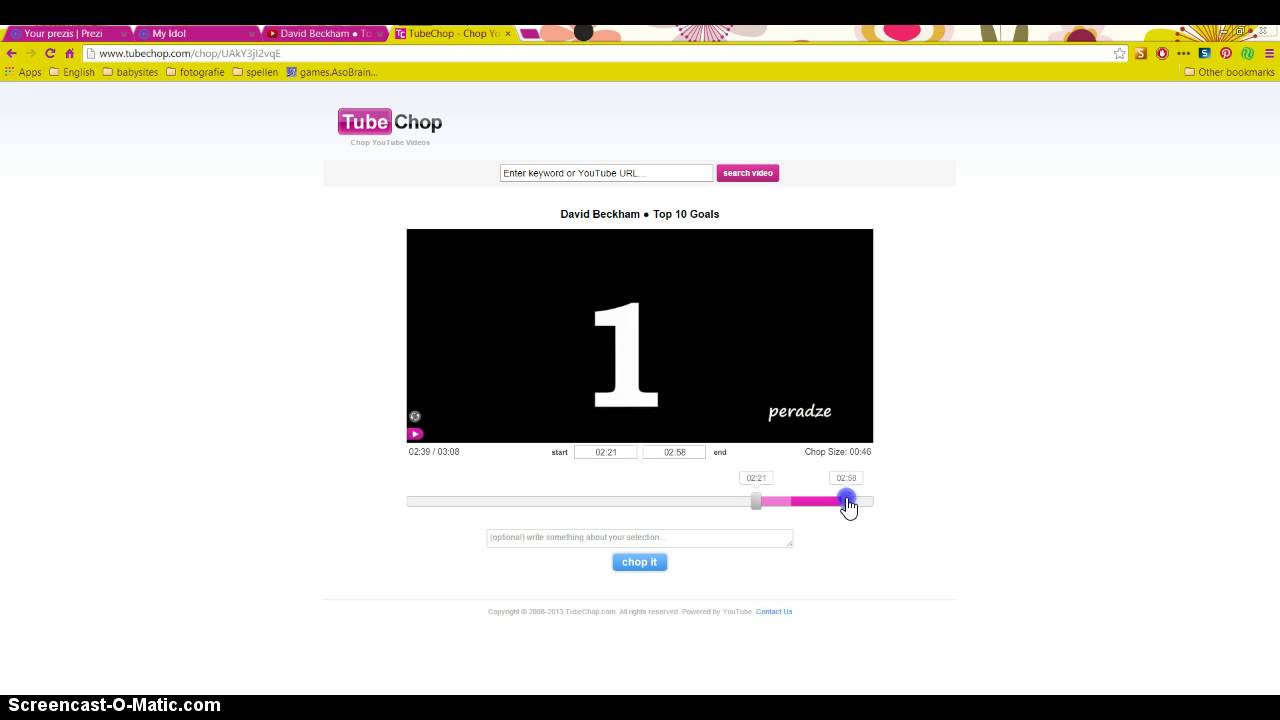The width and height of the screenshot is (1280, 720).
Task: Go to the browser home page
Action: (69, 53)
